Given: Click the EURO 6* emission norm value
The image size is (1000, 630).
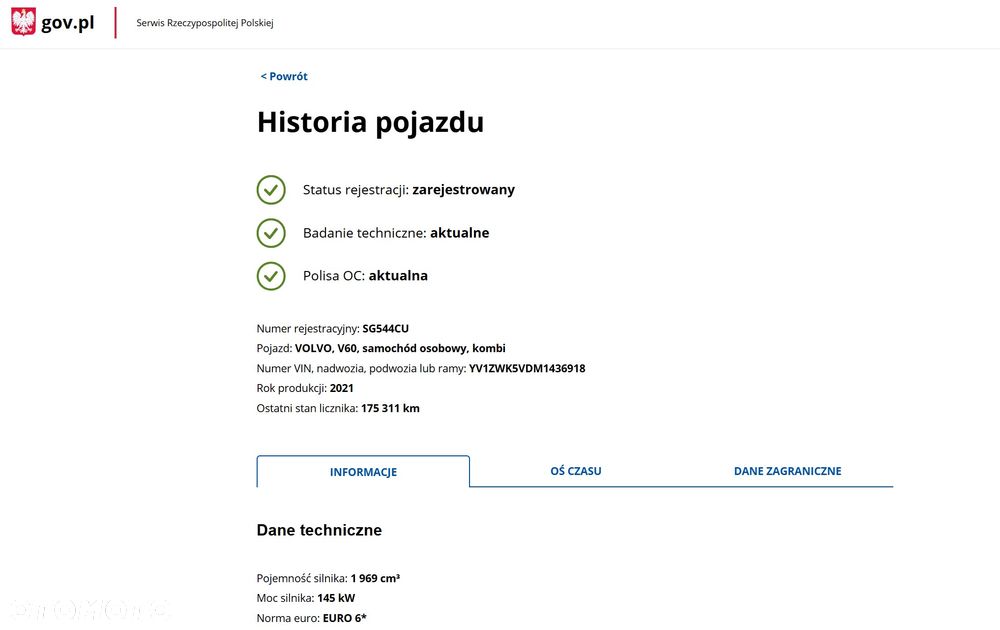Looking at the screenshot, I should click(x=344, y=618).
